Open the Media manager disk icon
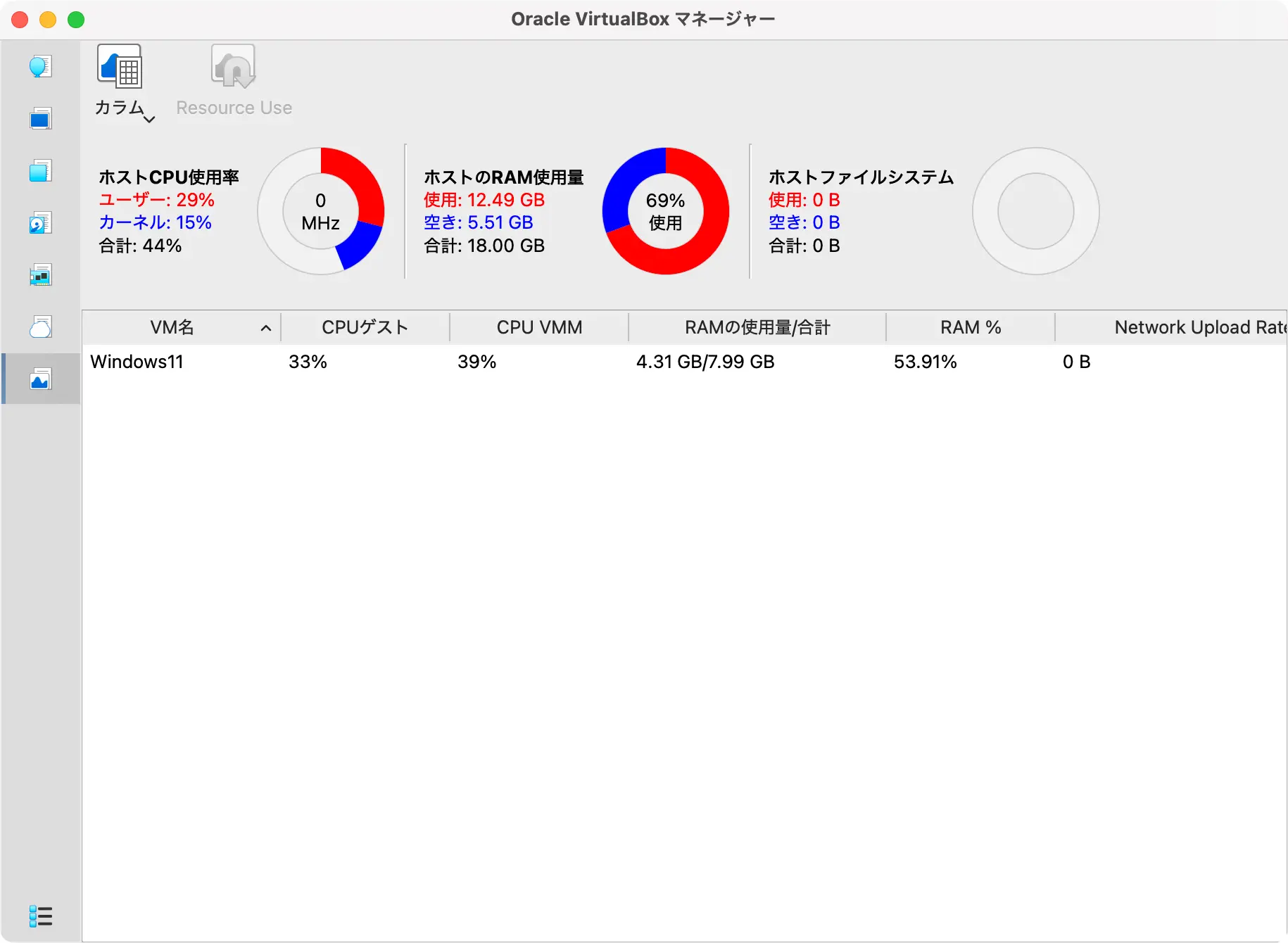Viewport: 1288px width, 943px height. pyautogui.click(x=41, y=223)
